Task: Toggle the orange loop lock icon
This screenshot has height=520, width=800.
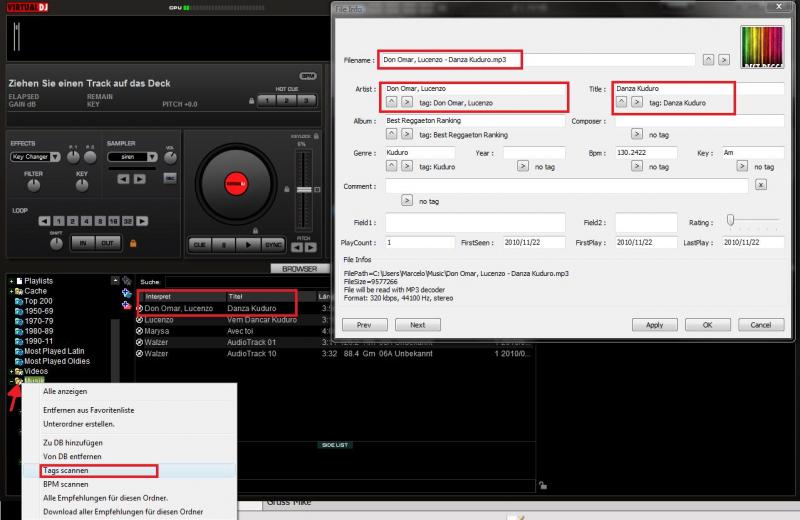Action: (133, 243)
